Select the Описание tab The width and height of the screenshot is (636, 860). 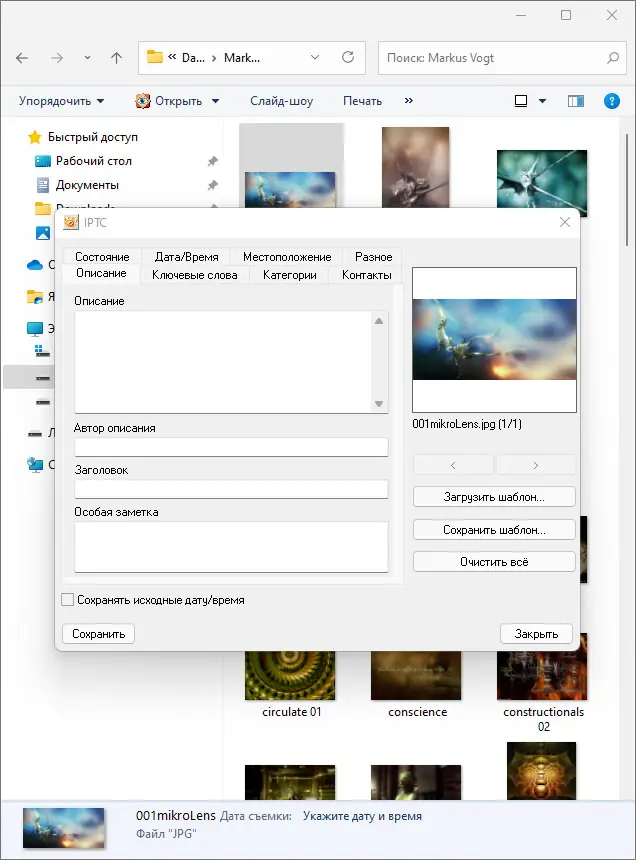(x=101, y=273)
